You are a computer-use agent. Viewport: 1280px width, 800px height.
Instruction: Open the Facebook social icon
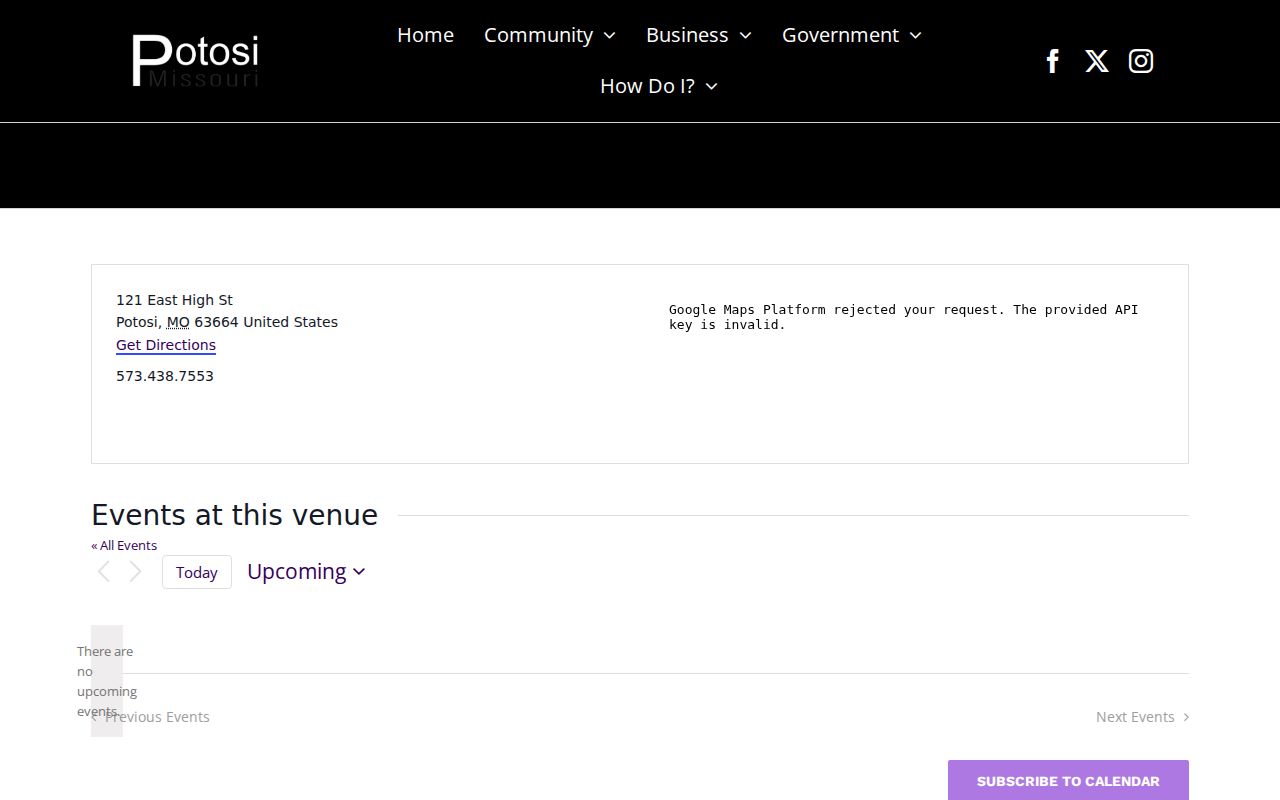(1052, 61)
